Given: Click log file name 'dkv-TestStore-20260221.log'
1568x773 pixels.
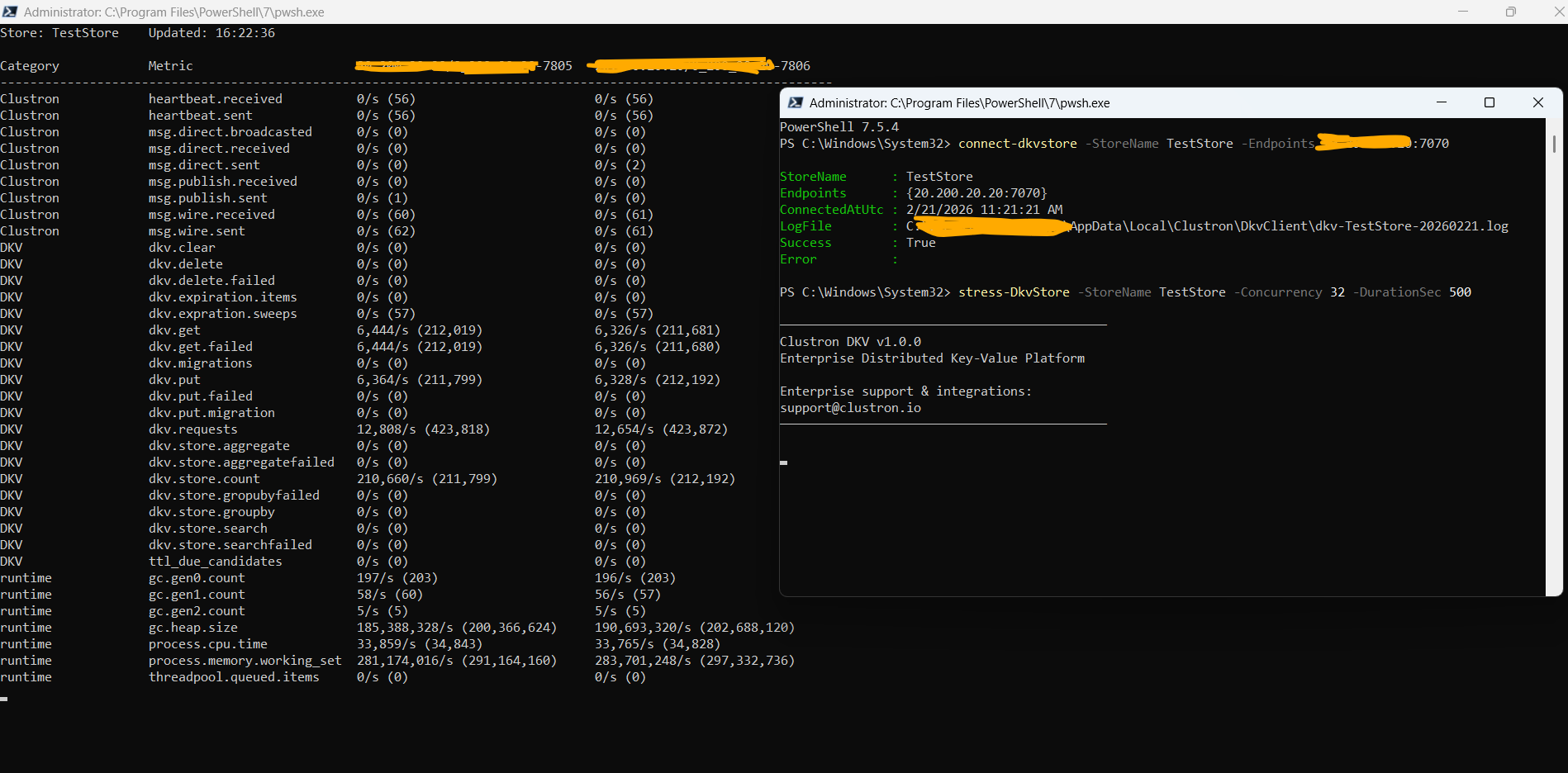Looking at the screenshot, I should 1412,226.
